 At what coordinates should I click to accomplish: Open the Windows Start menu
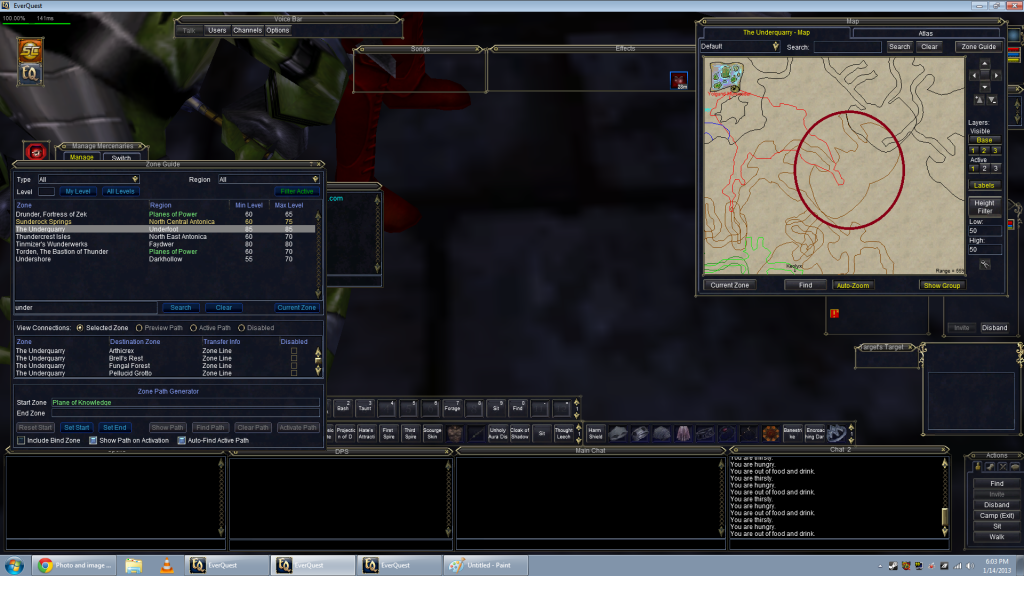coord(14,566)
